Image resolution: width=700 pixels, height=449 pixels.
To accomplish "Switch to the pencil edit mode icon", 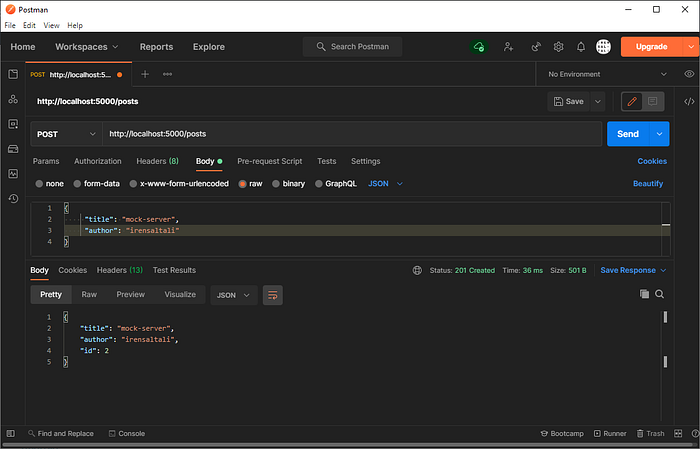I will click(632, 101).
